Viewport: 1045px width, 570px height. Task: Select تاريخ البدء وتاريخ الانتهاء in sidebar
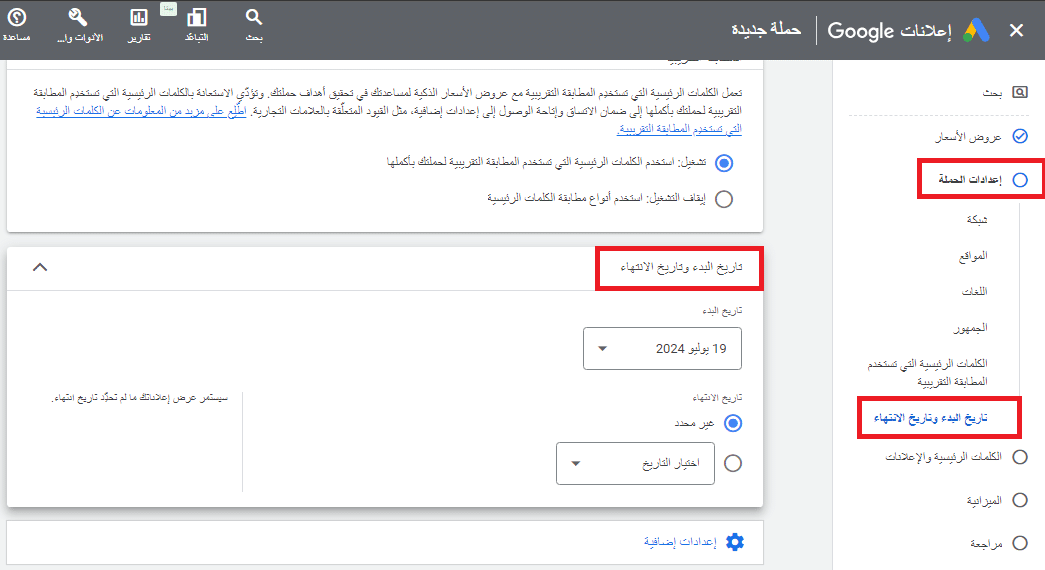pos(930,418)
